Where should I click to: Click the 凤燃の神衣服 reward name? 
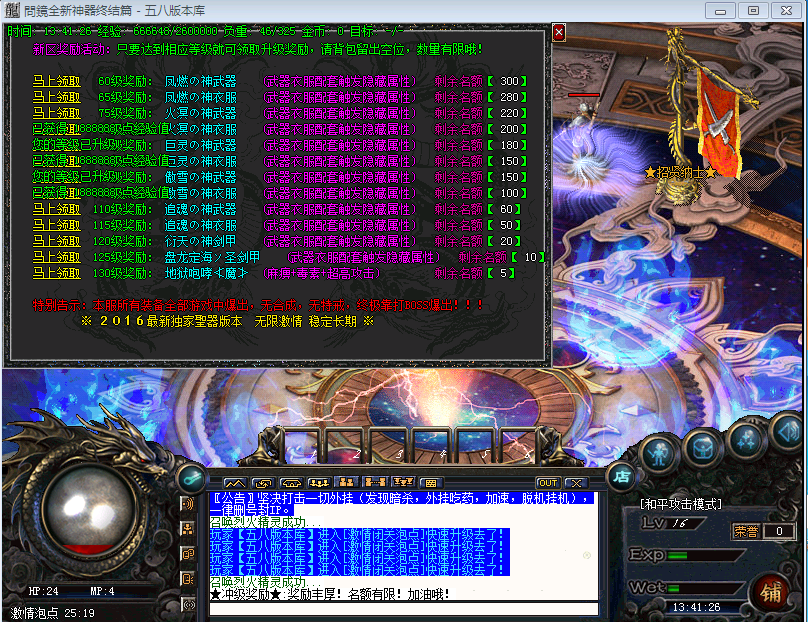pos(200,97)
